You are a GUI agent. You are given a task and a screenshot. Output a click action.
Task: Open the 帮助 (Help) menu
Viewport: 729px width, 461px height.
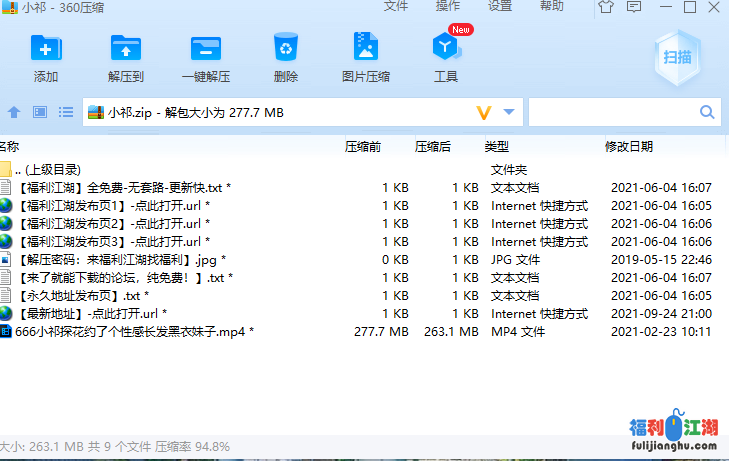pyautogui.click(x=551, y=6)
